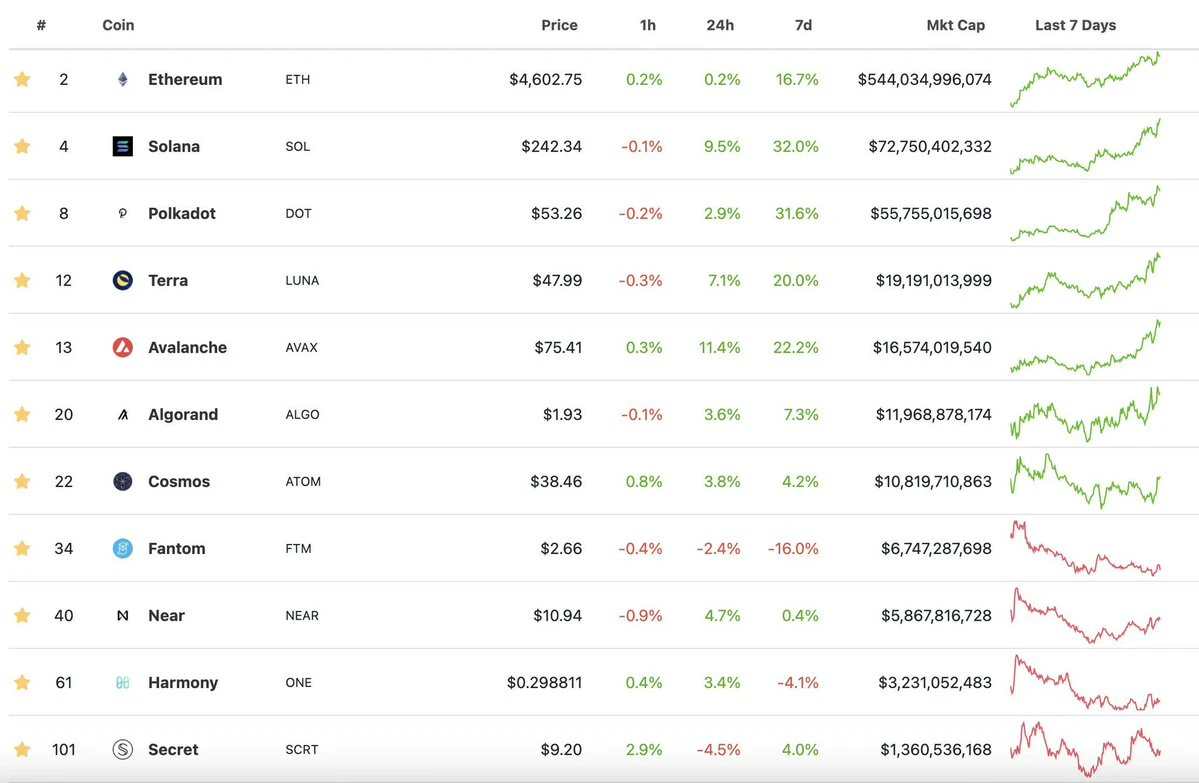The image size is (1199, 783).
Task: Sort table by Coin column header
Action: pos(118,25)
